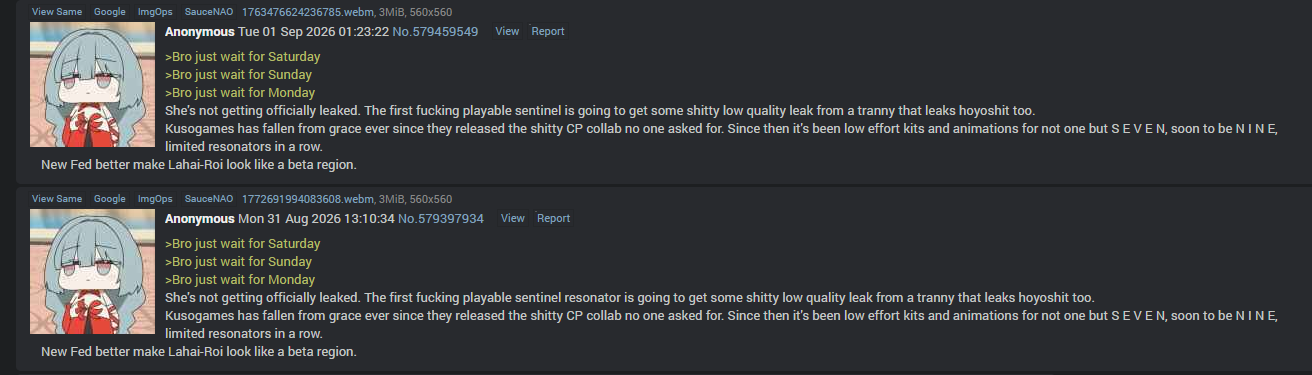Search first post image on Google
This screenshot has height=375, width=1312.
pos(110,12)
